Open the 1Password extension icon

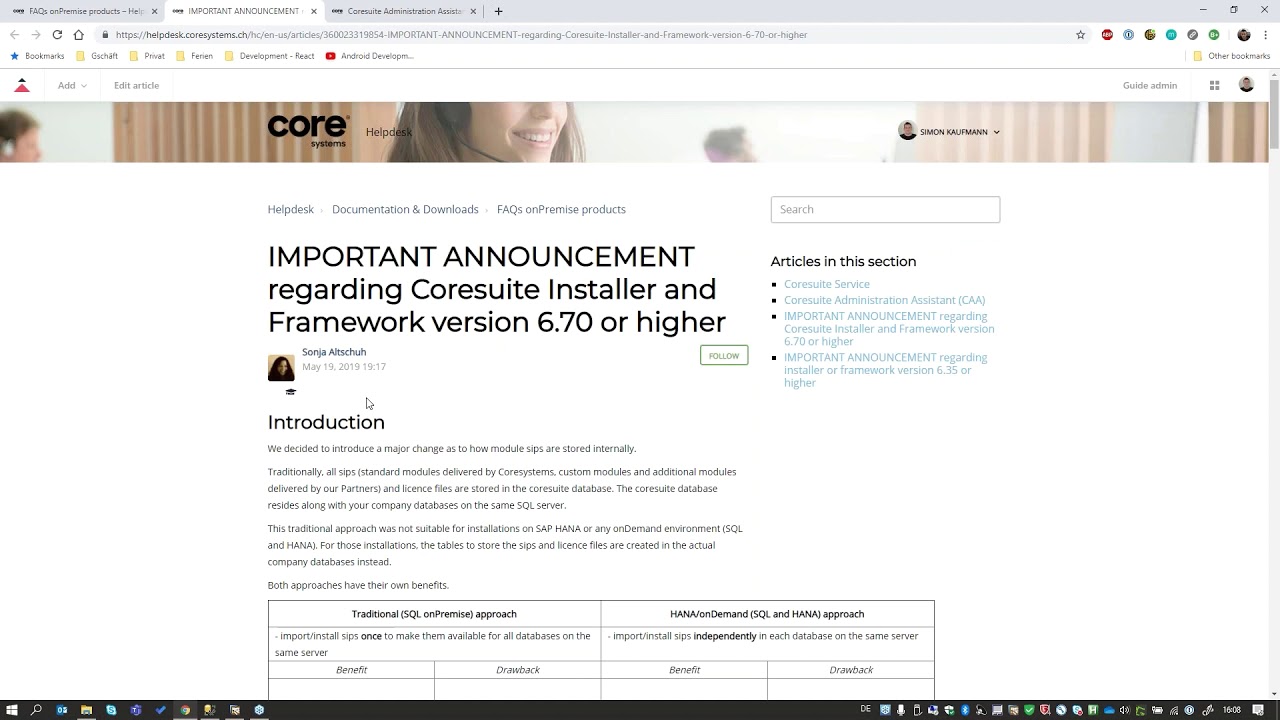click(x=1128, y=34)
